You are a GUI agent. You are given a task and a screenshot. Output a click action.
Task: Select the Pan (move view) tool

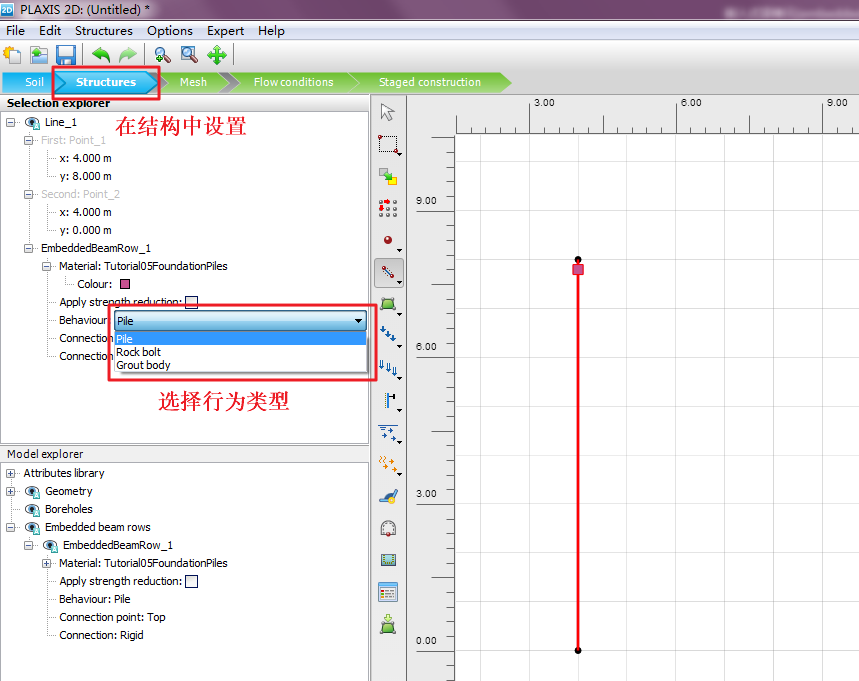[217, 55]
